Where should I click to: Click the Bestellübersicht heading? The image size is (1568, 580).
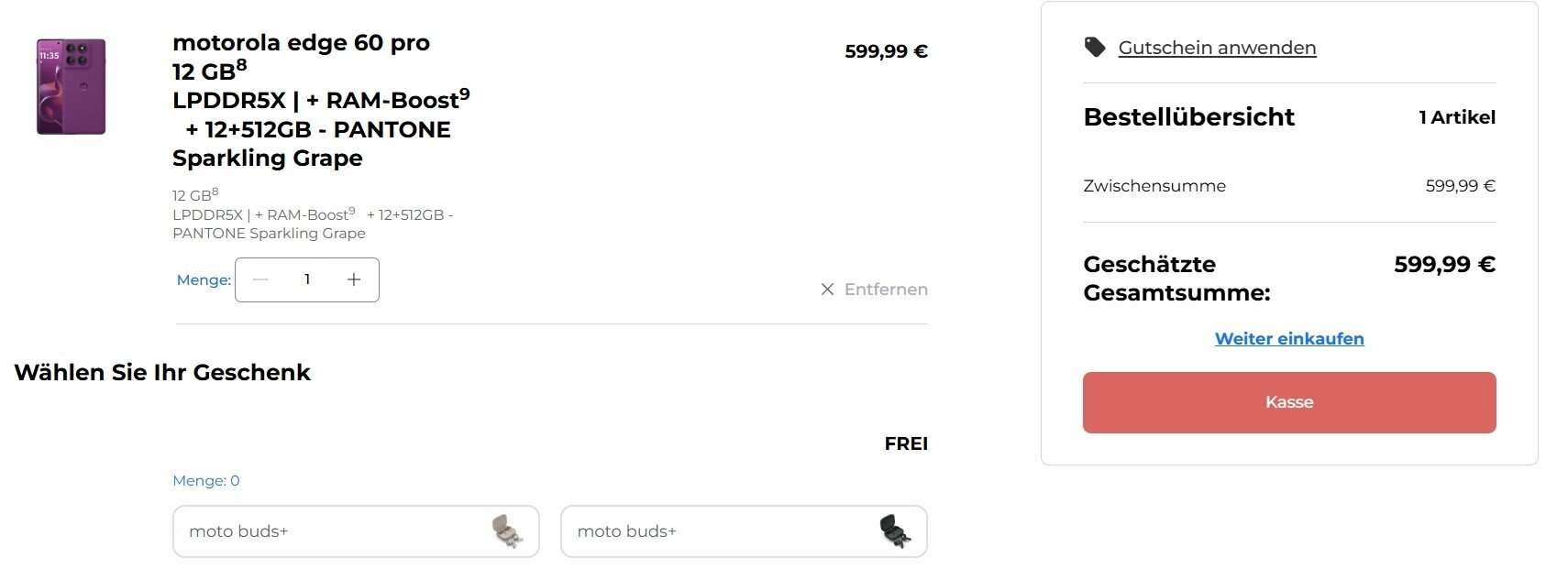pyautogui.click(x=1188, y=117)
